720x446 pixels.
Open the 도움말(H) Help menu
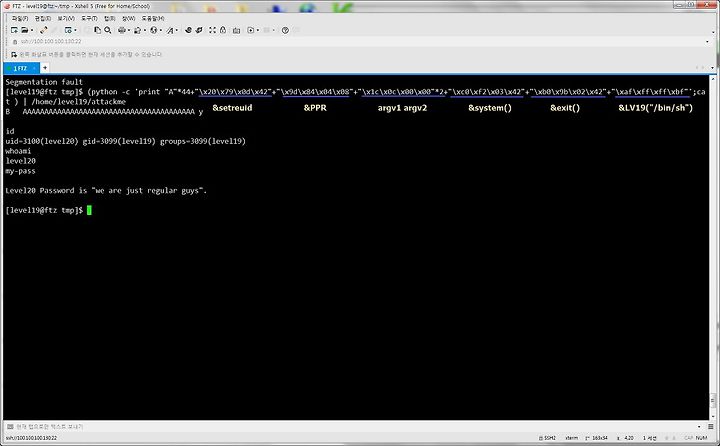[153, 18]
